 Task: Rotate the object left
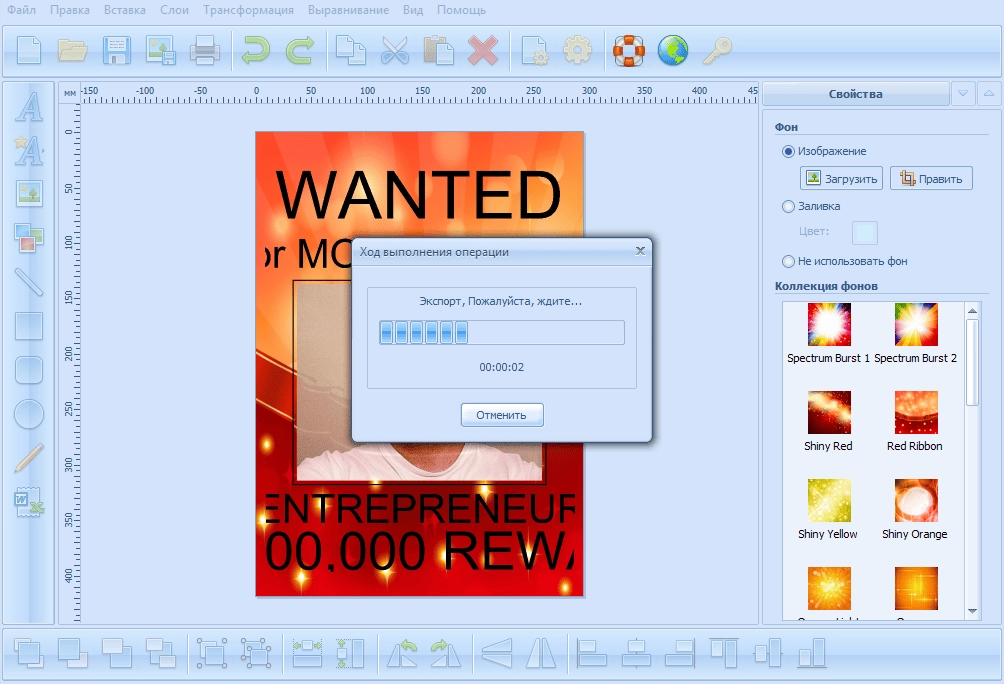(x=402, y=653)
